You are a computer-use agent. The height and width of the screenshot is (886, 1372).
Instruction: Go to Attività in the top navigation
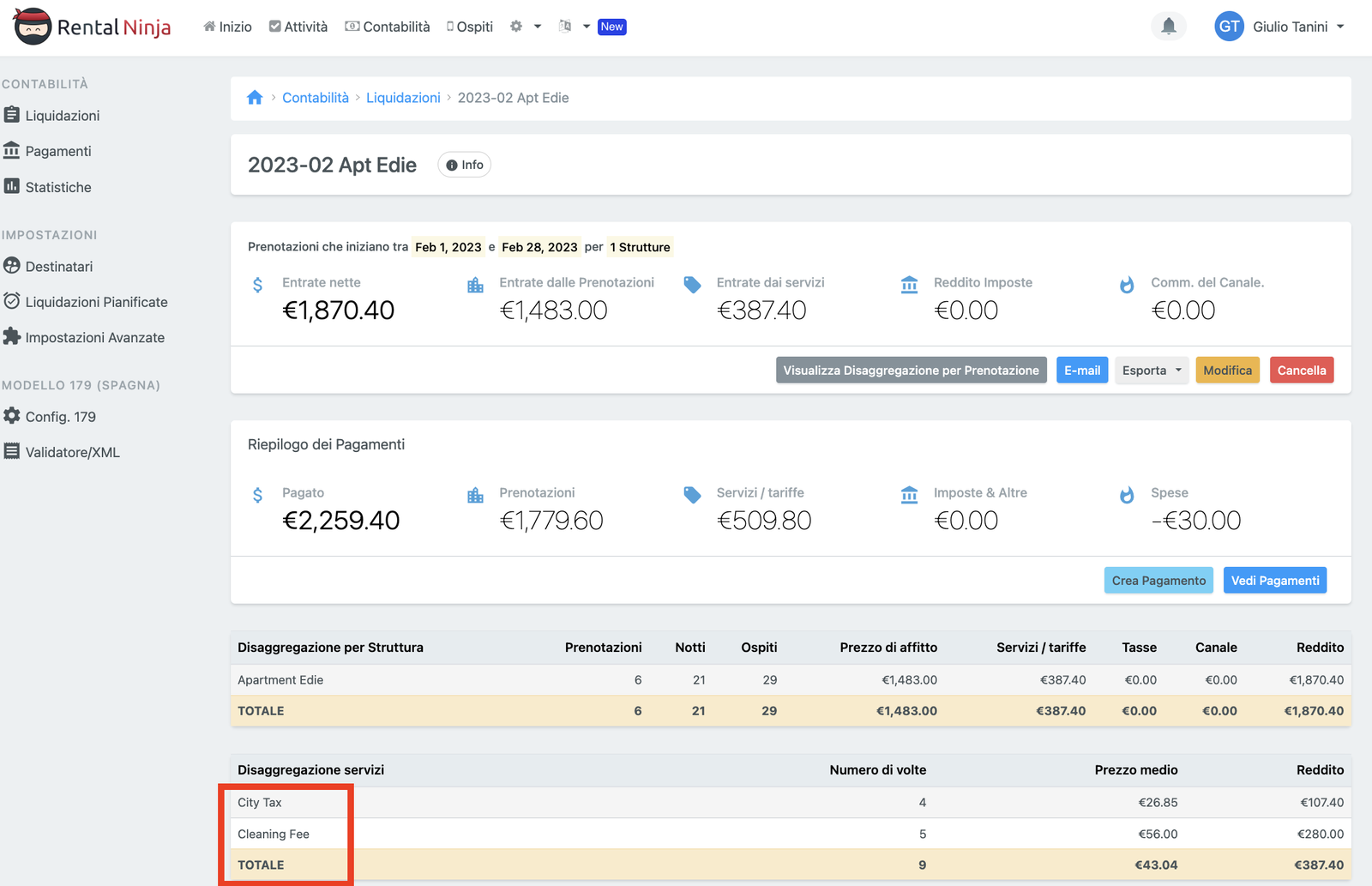coord(298,27)
